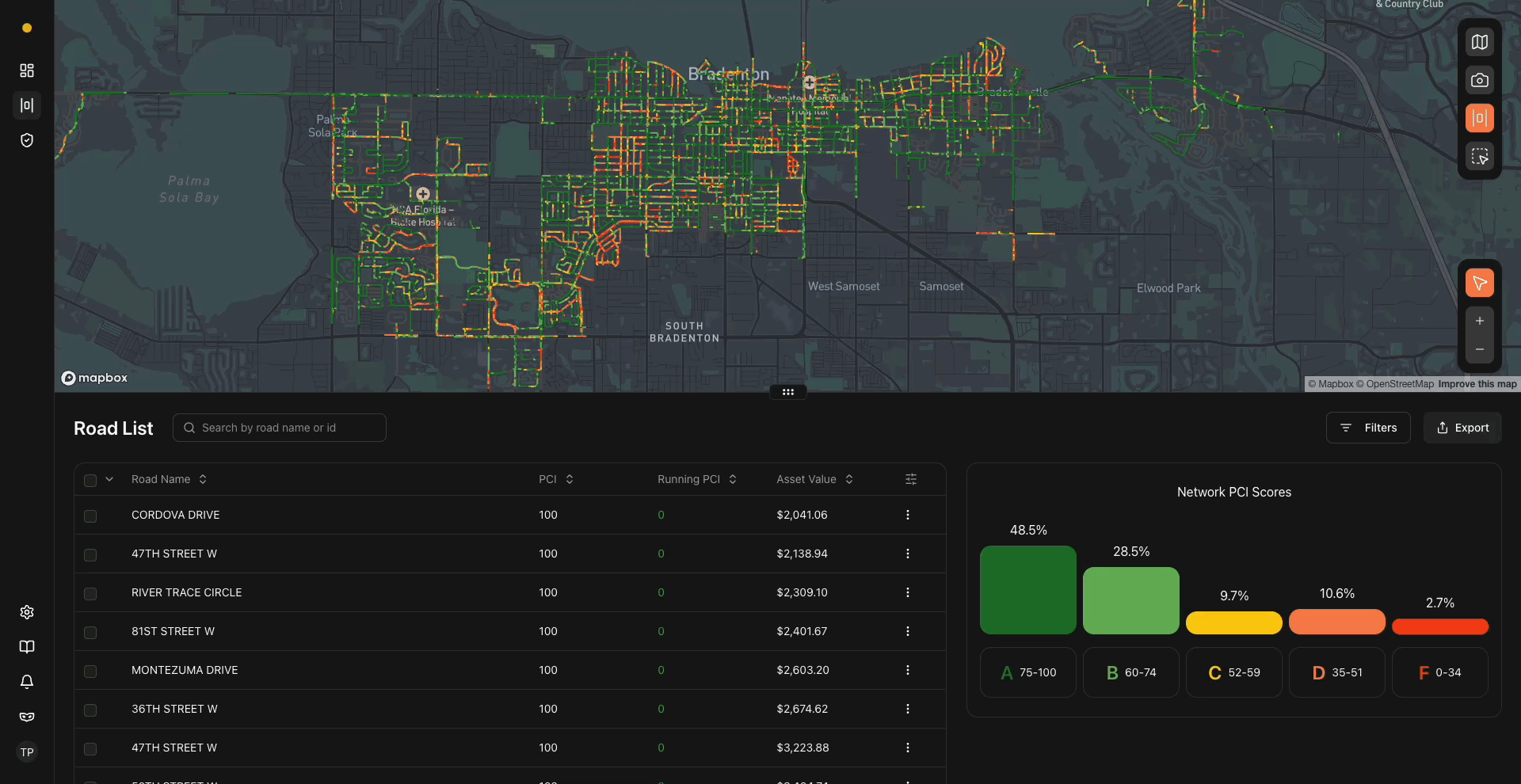Tick the MONTEZUMA DRIVE row checkbox
This screenshot has height=784, width=1521.
point(90,671)
